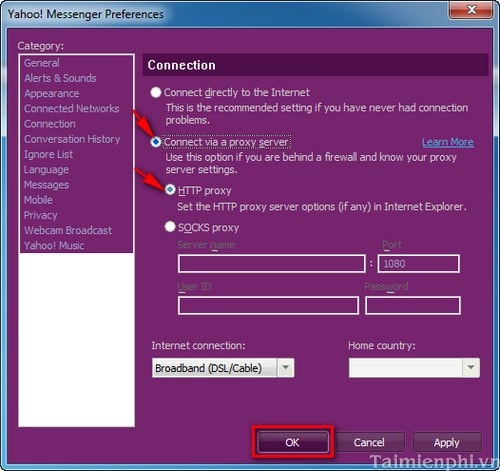Confirm settings with the OK button
Screen dimensions: 500x471
tap(293, 442)
